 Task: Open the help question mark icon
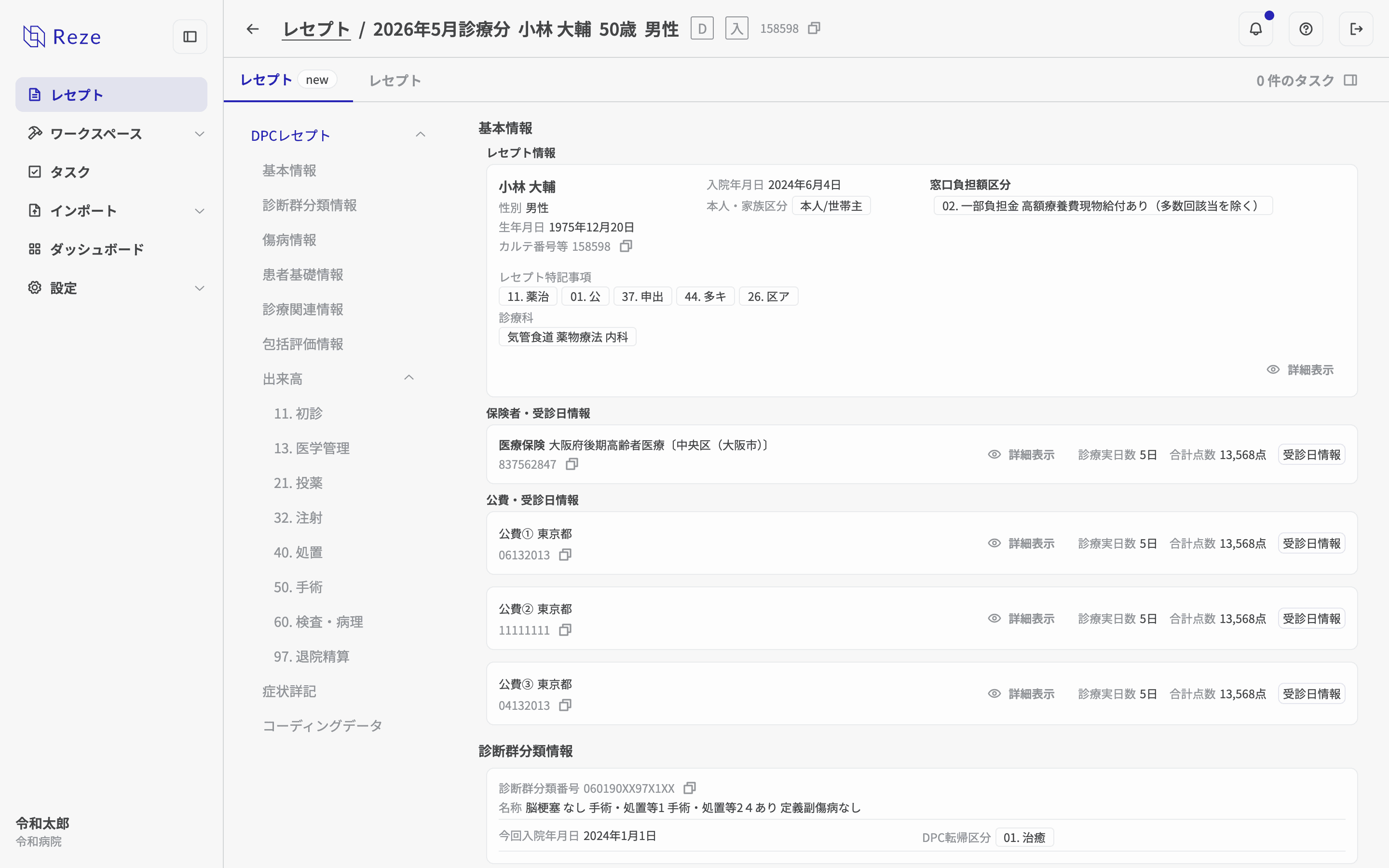tap(1306, 29)
